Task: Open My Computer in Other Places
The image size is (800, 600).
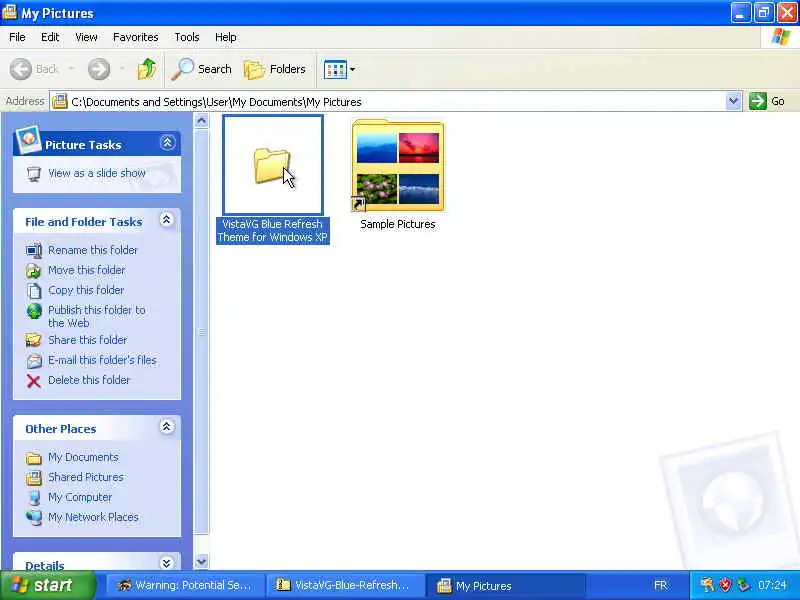Action: 80,497
